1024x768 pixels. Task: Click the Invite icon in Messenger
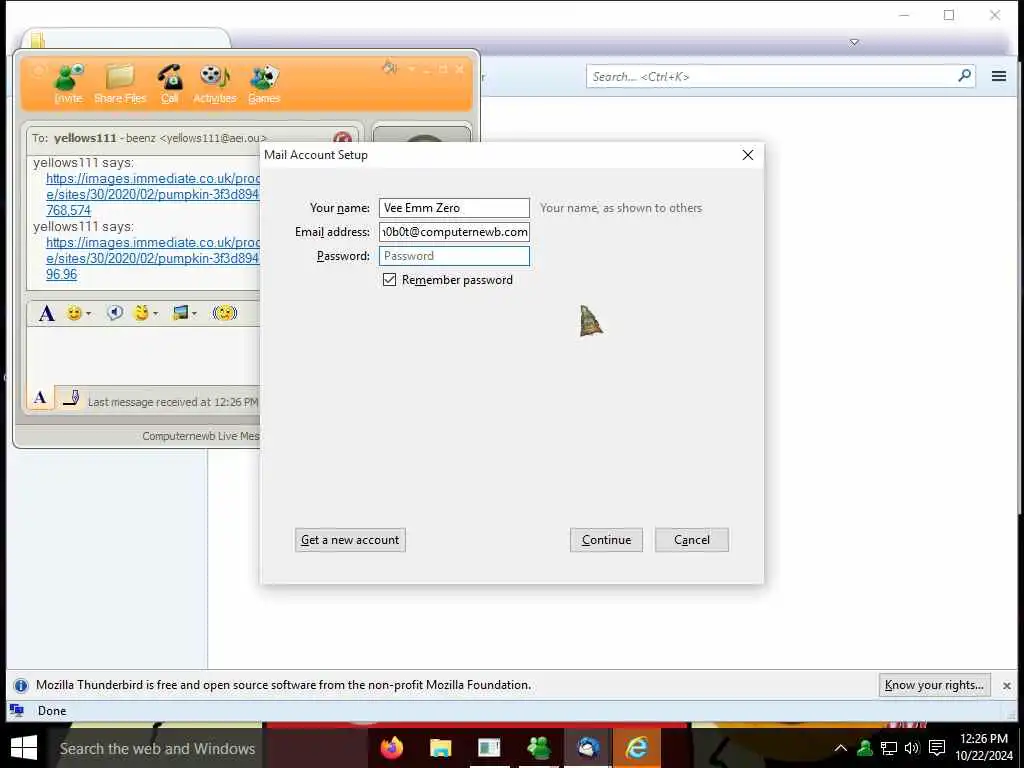pyautogui.click(x=69, y=84)
